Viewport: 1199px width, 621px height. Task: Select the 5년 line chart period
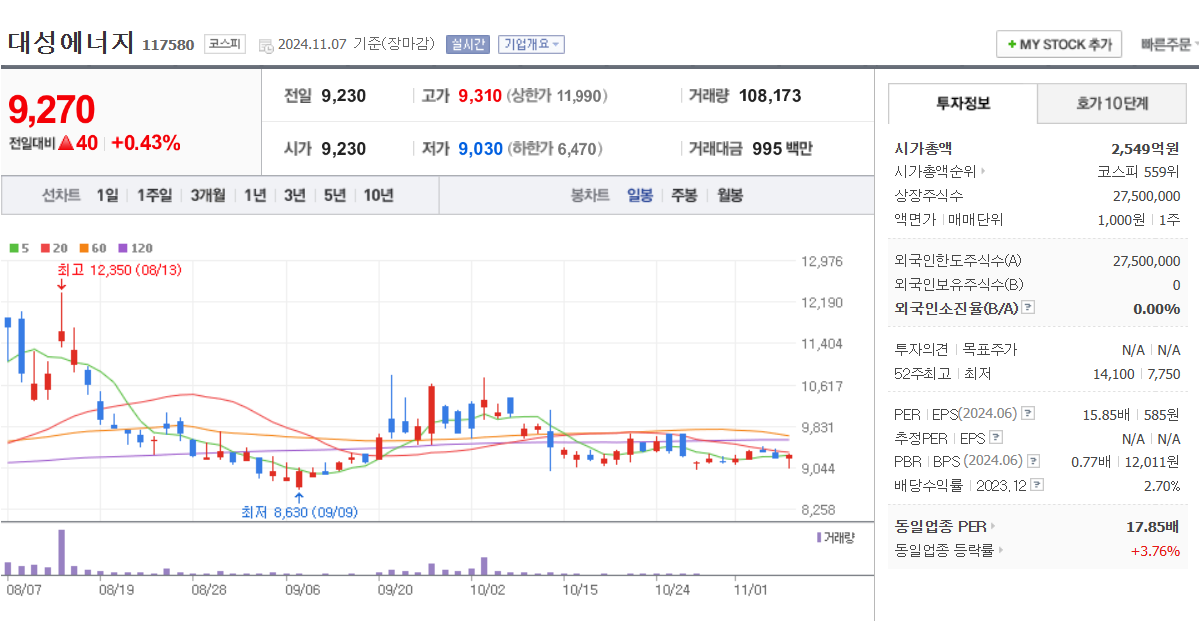[x=334, y=195]
